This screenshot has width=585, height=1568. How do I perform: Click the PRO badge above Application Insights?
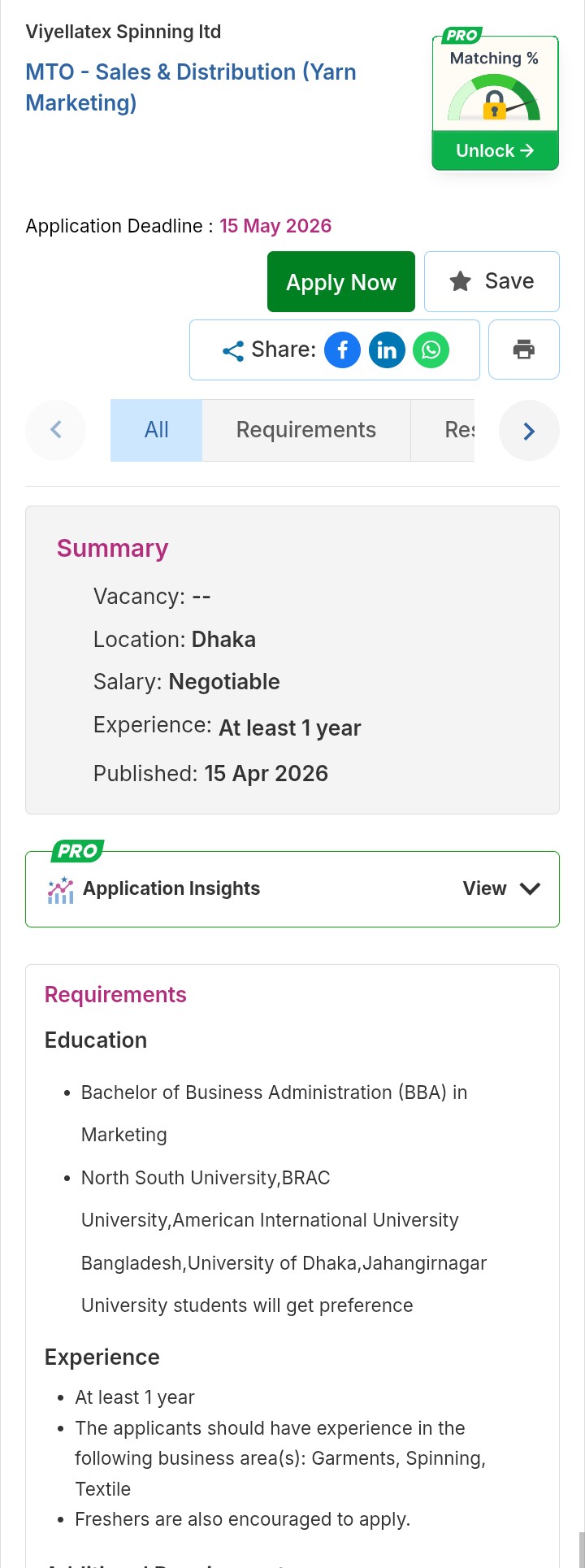pyautogui.click(x=77, y=851)
